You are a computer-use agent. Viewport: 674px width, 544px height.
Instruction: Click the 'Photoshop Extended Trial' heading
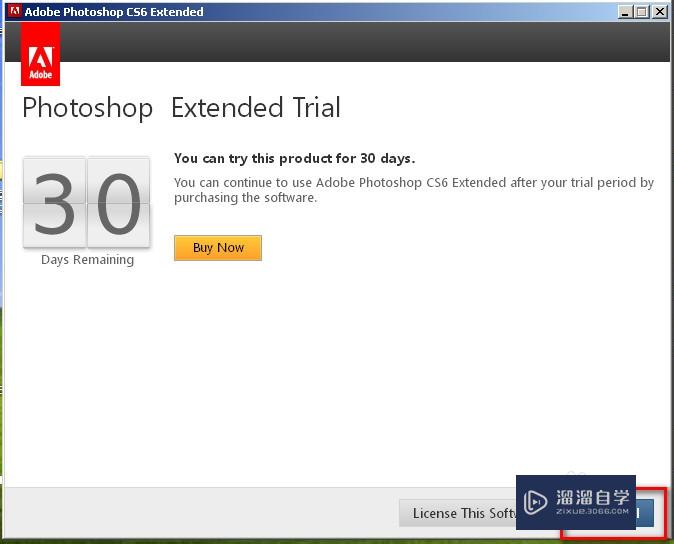(181, 107)
